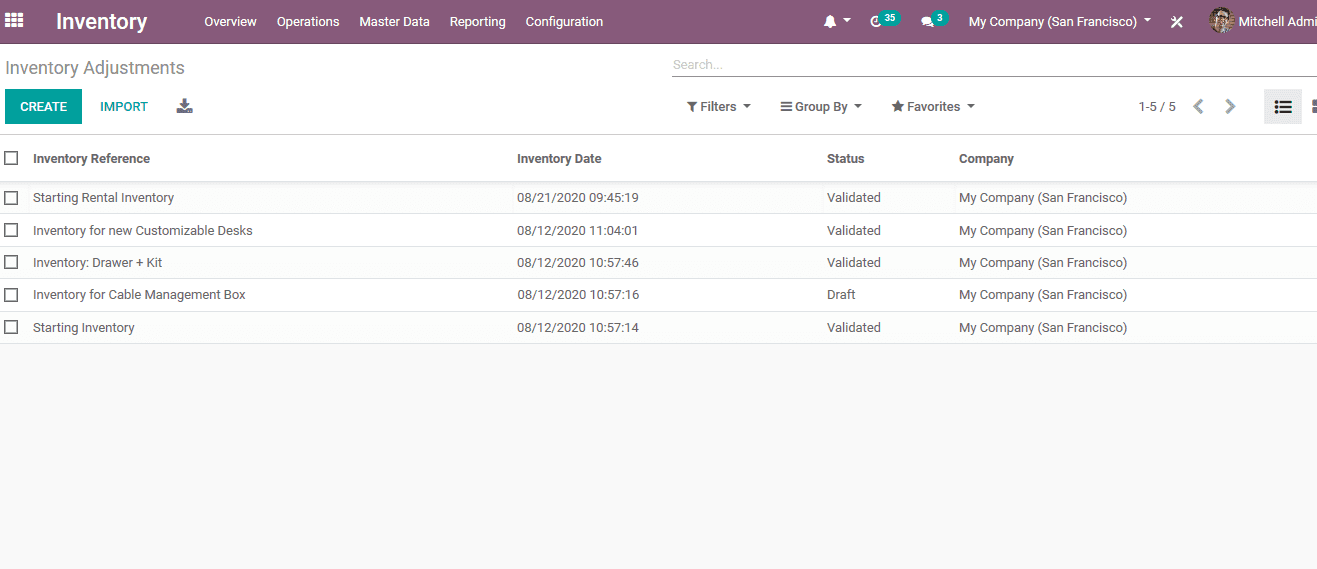This screenshot has width=1317, height=569.
Task: Open the Starting Inventory record
Action: point(83,328)
